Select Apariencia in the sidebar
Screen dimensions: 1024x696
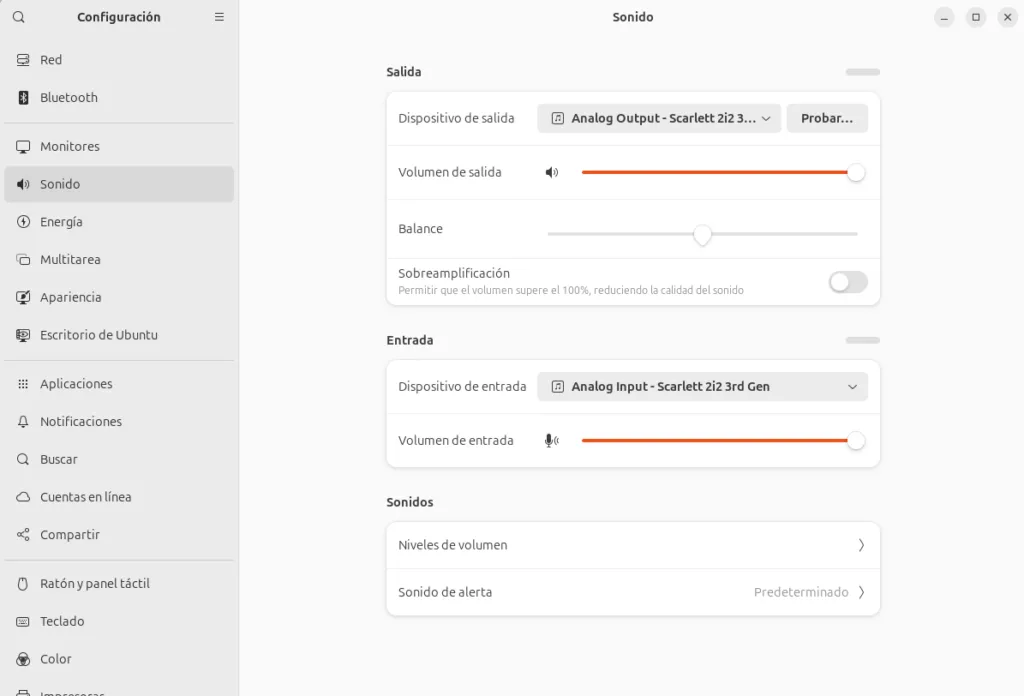[70, 297]
